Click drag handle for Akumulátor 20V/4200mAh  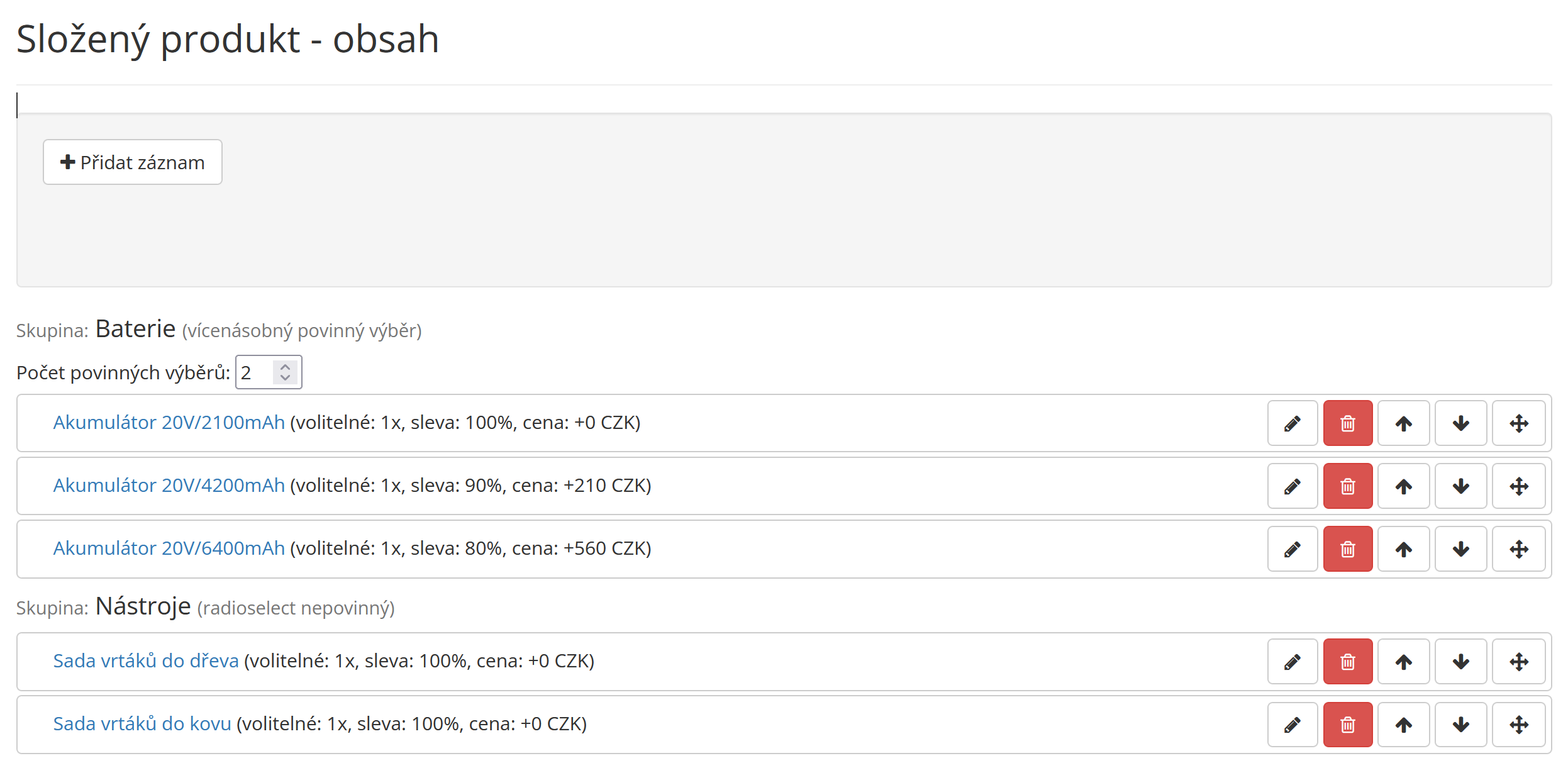(x=1518, y=486)
